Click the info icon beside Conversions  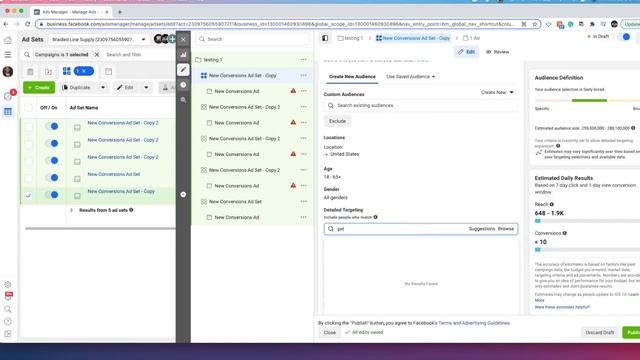click(564, 233)
